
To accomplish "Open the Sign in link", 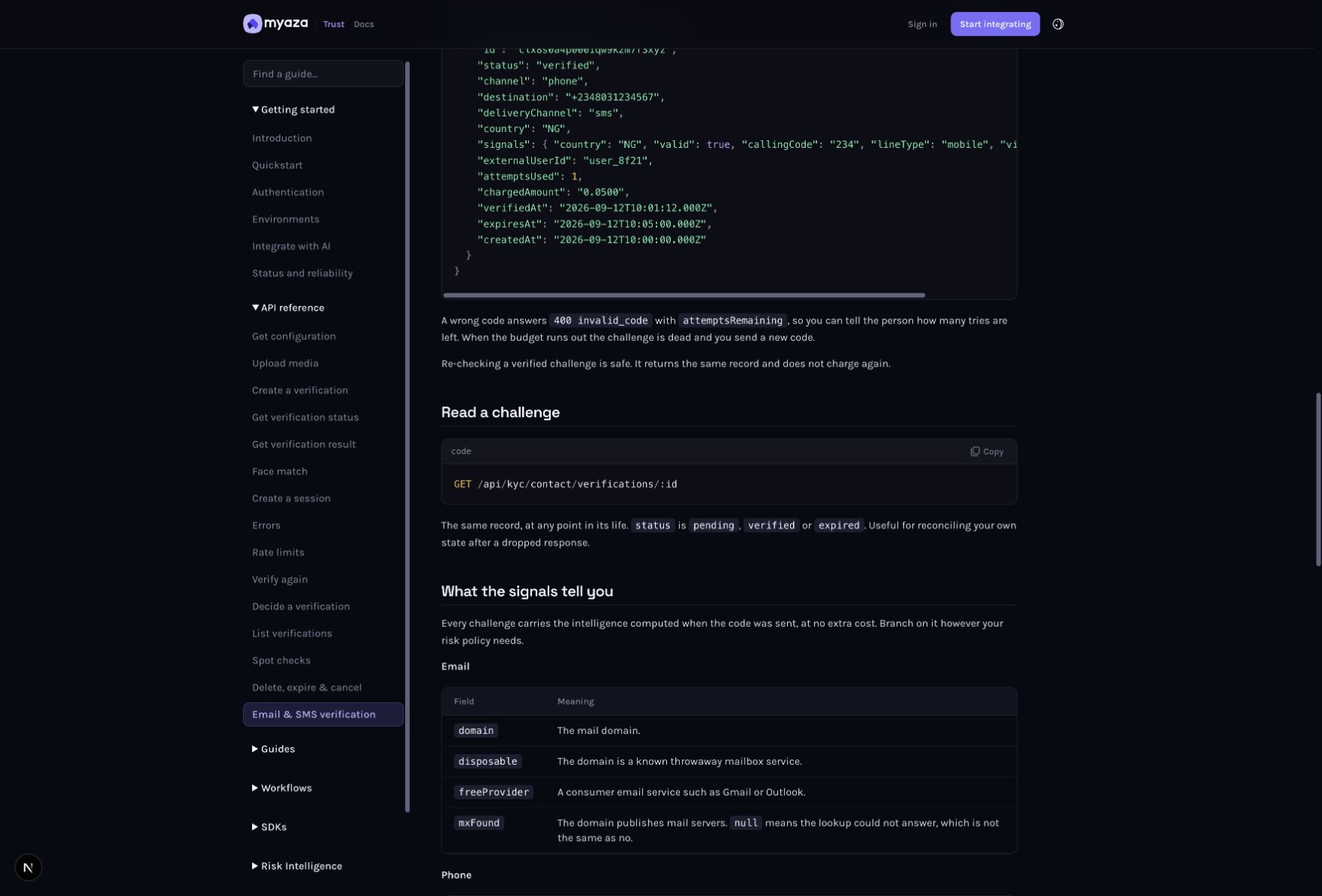I will point(922,24).
